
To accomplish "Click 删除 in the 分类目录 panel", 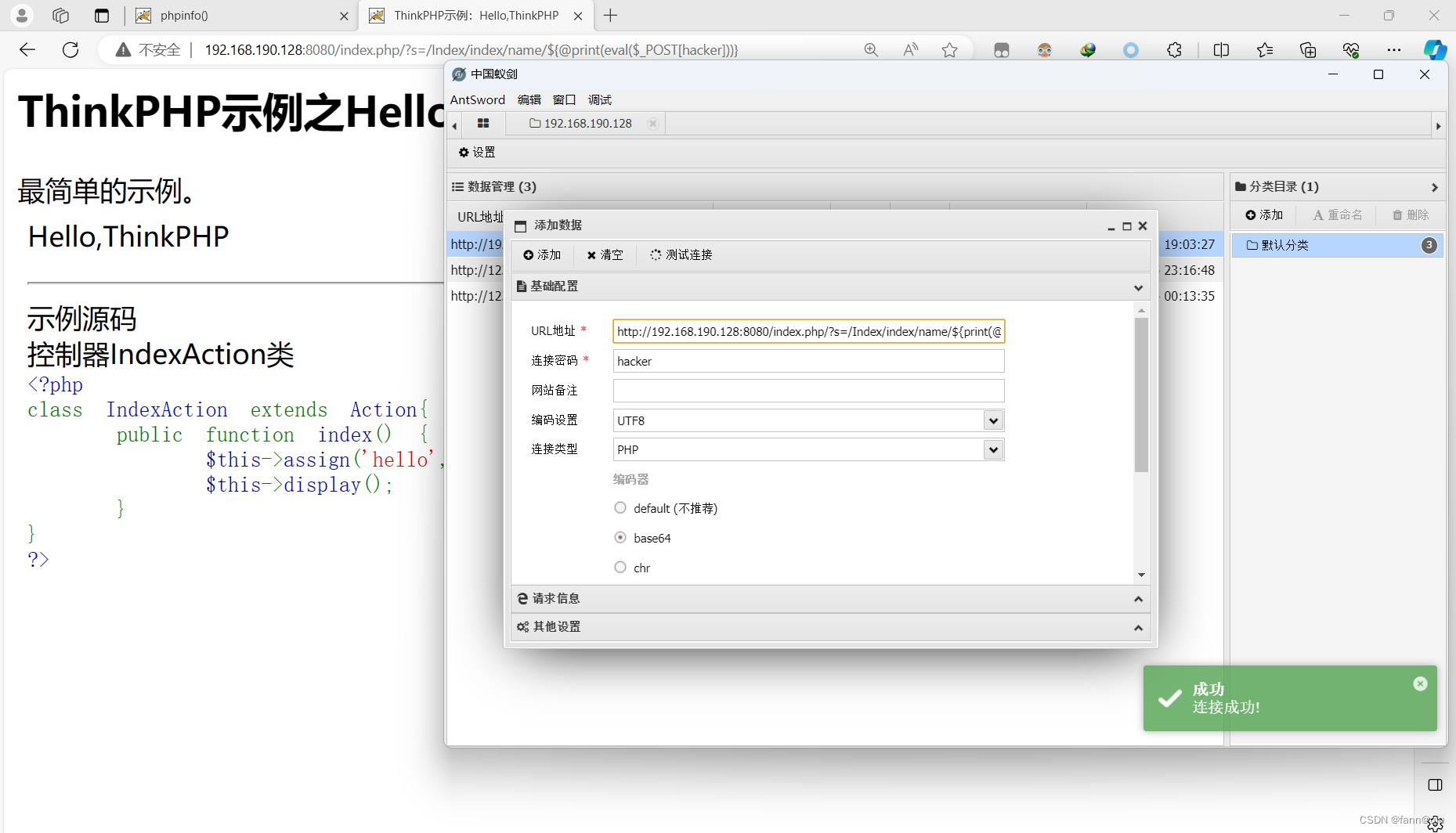I will [x=1411, y=215].
